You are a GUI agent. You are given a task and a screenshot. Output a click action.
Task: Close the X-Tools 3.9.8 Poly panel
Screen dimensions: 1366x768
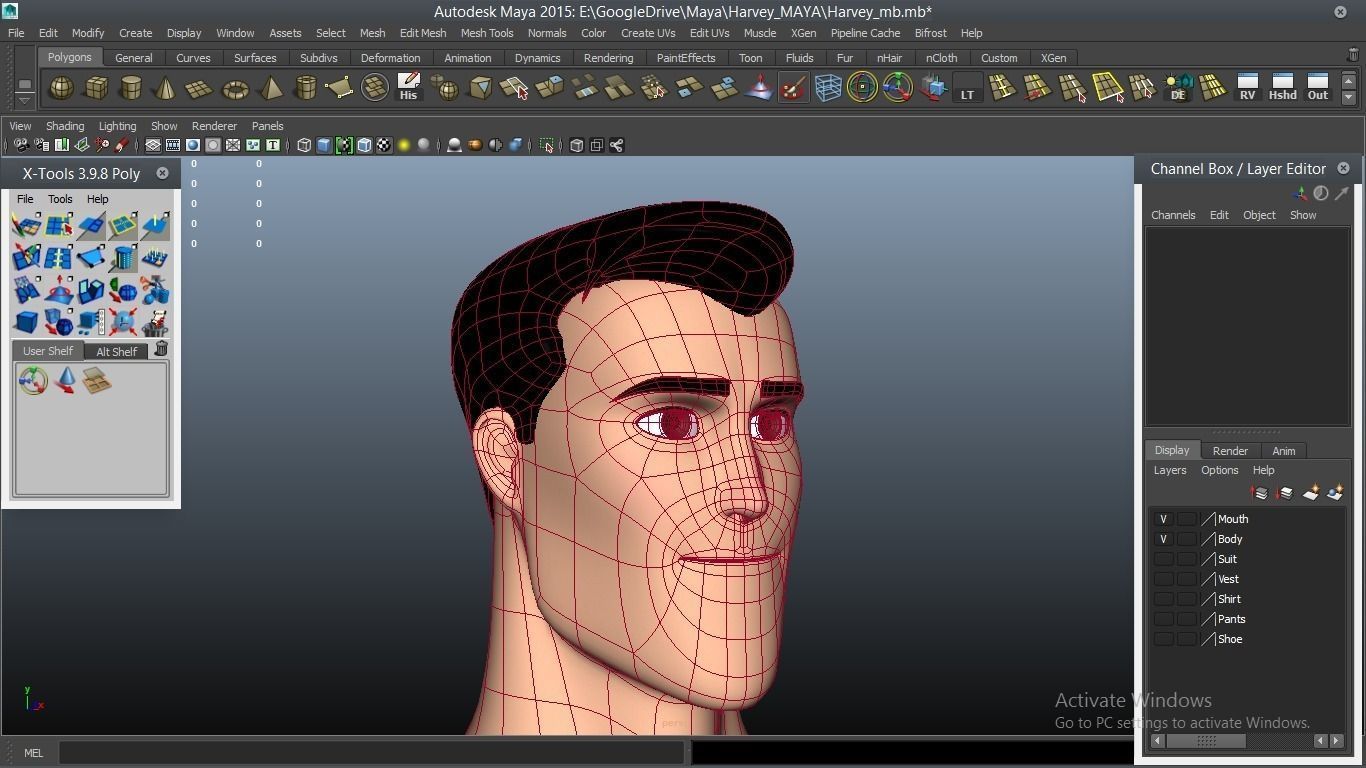click(162, 173)
